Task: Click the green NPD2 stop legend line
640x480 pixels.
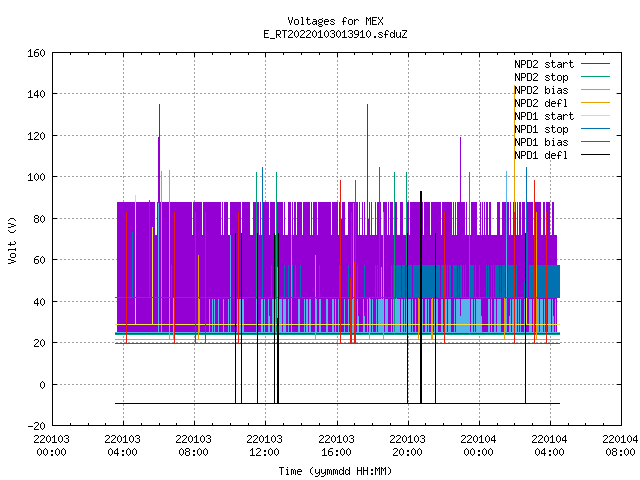Action: (595, 77)
